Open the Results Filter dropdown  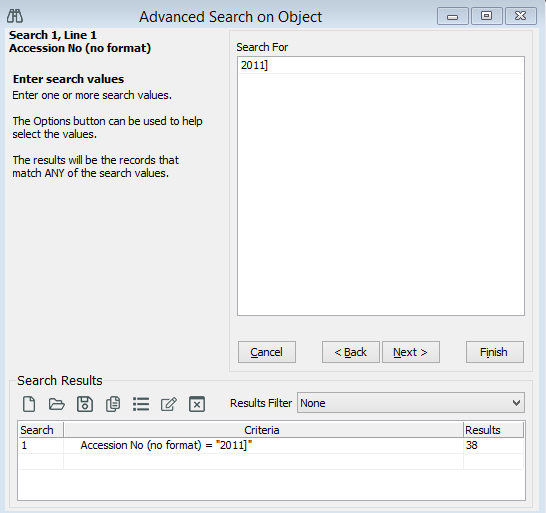pyautogui.click(x=411, y=403)
